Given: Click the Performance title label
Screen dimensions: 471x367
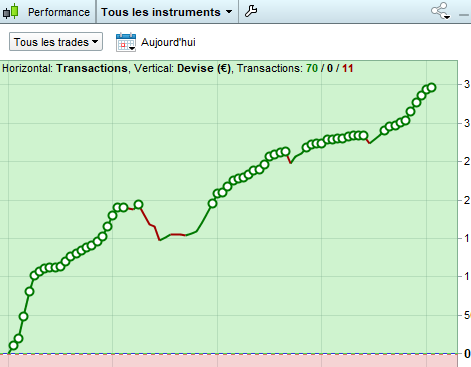Looking at the screenshot, I should (59, 12).
